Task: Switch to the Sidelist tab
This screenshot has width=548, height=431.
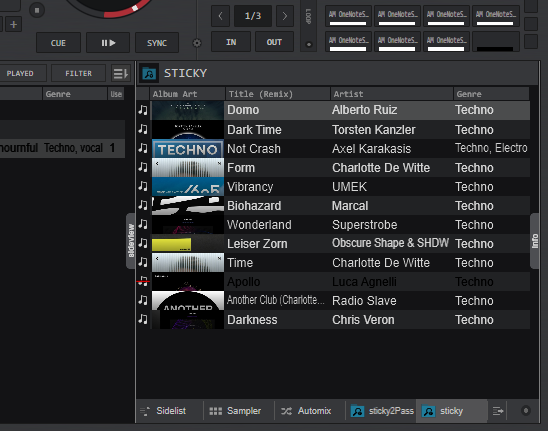Action: pos(170,411)
